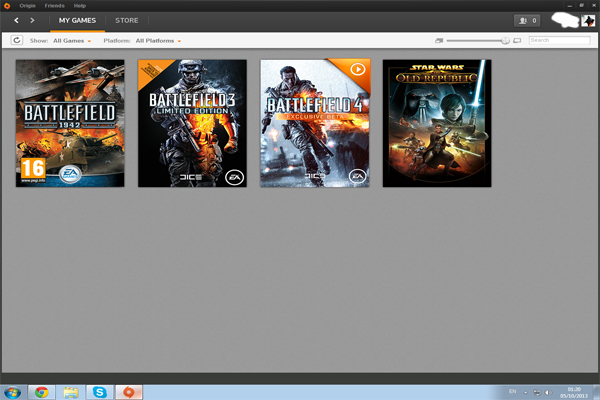Launch Google Chrome from the taskbar
Viewport: 600px width, 400px height.
pos(42,392)
